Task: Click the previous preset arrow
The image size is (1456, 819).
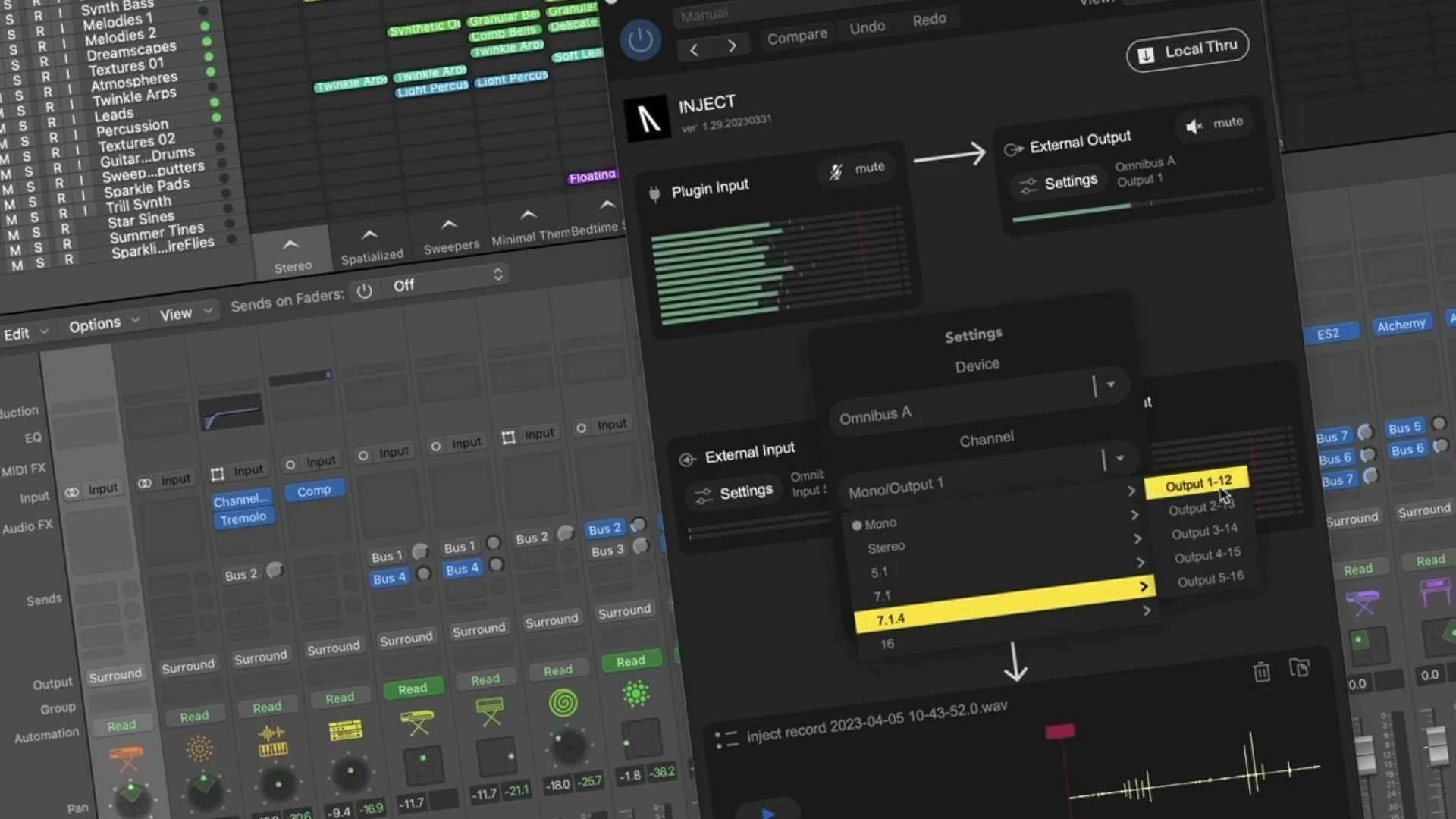Action: 694,50
